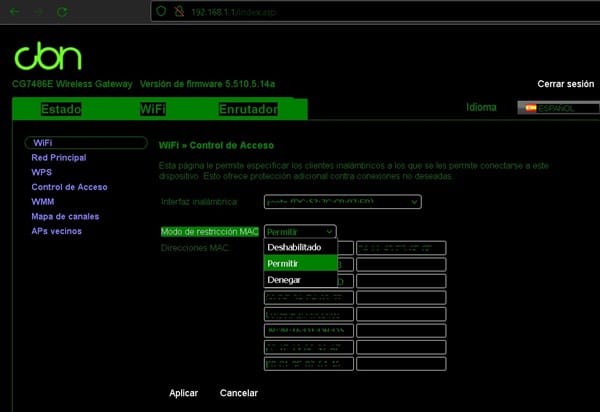Click the browser forward arrow

(x=38, y=12)
